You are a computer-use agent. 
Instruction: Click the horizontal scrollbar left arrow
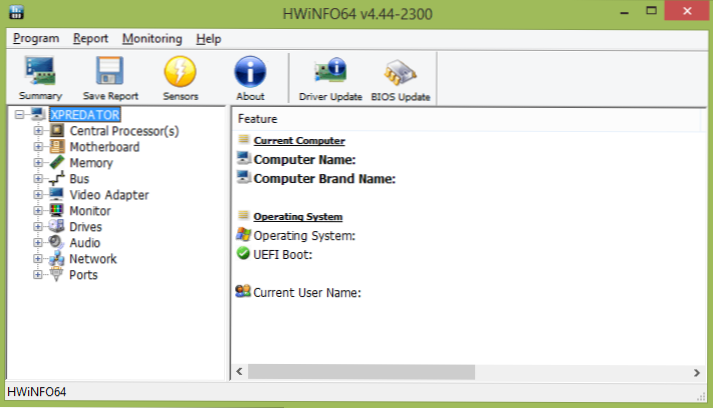pos(239,372)
